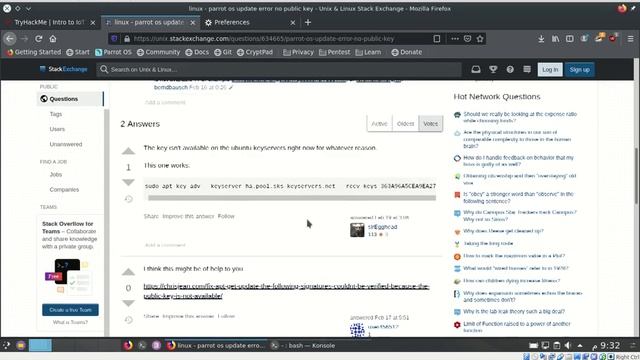Sort answers by Oldest
Image resolution: width=640 pixels, height=360 pixels.
(405, 124)
